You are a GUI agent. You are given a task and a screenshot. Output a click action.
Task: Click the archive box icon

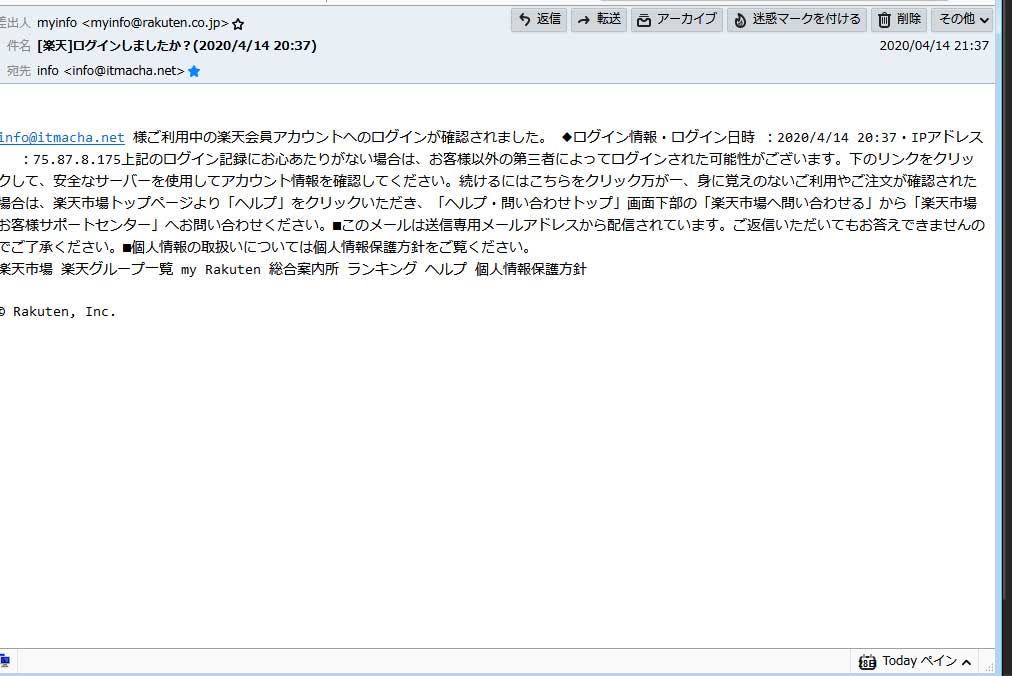click(x=643, y=20)
